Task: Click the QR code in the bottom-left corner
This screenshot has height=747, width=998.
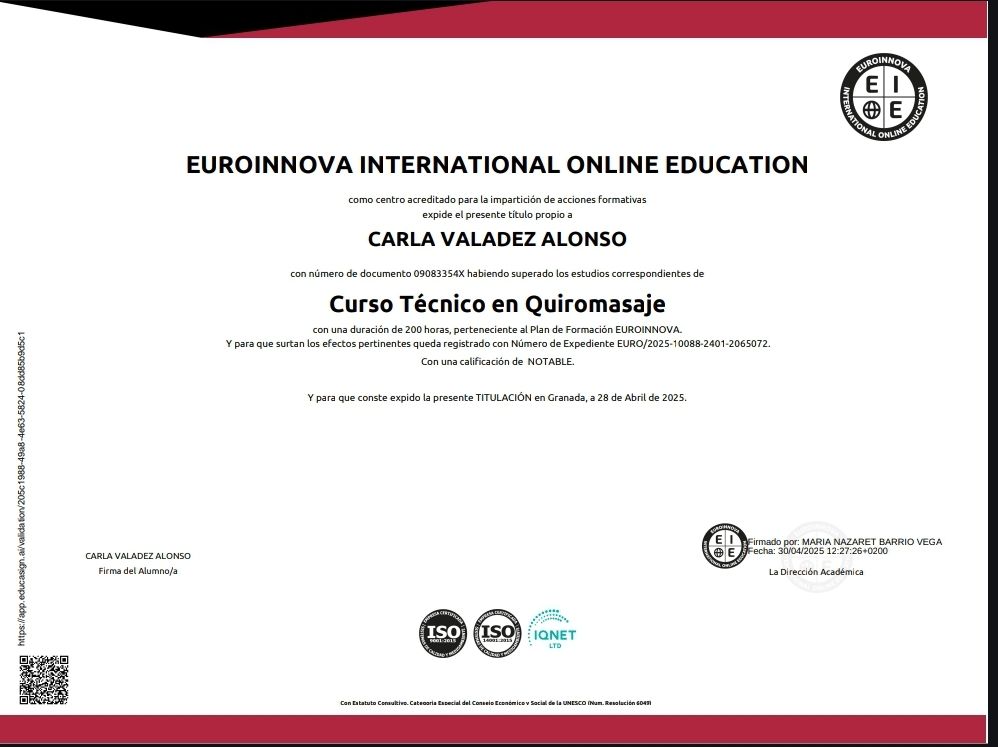Action: point(45,680)
